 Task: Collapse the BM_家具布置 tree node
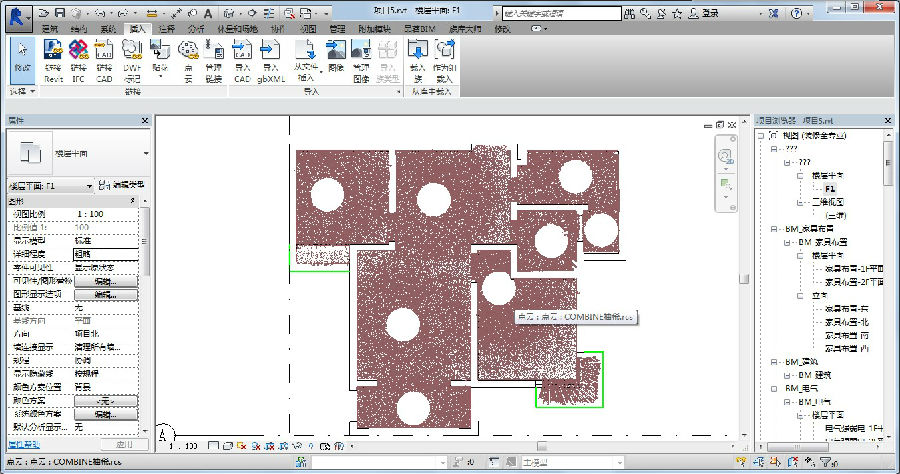[x=774, y=229]
